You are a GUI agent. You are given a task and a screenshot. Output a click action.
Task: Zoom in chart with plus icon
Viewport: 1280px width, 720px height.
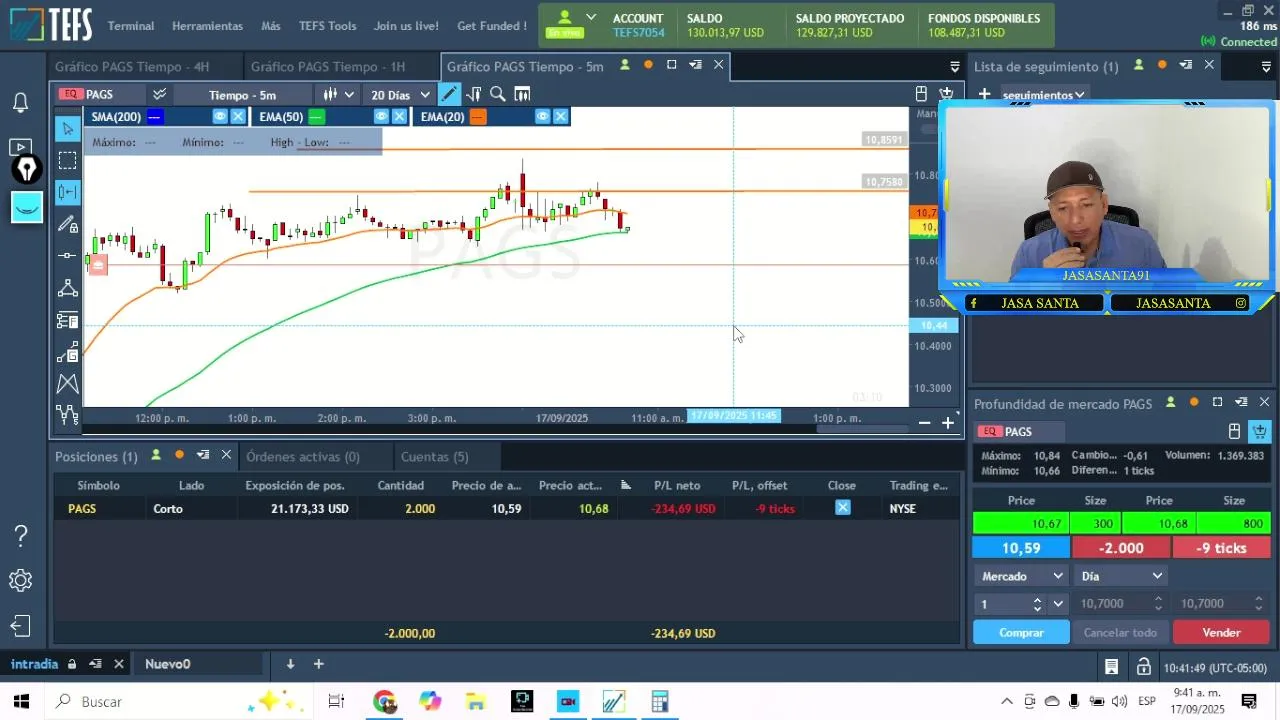[948, 423]
